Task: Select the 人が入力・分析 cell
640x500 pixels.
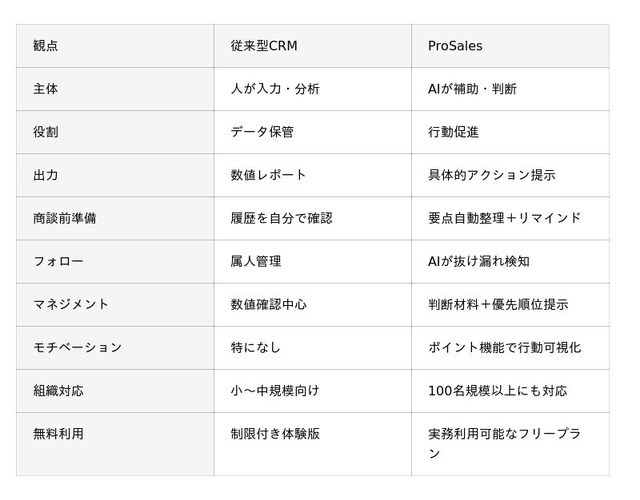Action: pyautogui.click(x=275, y=89)
